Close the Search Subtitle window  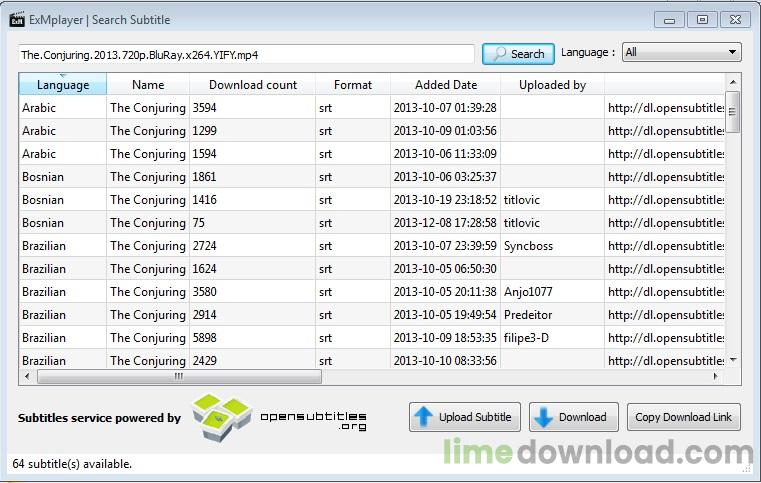[x=735, y=20]
